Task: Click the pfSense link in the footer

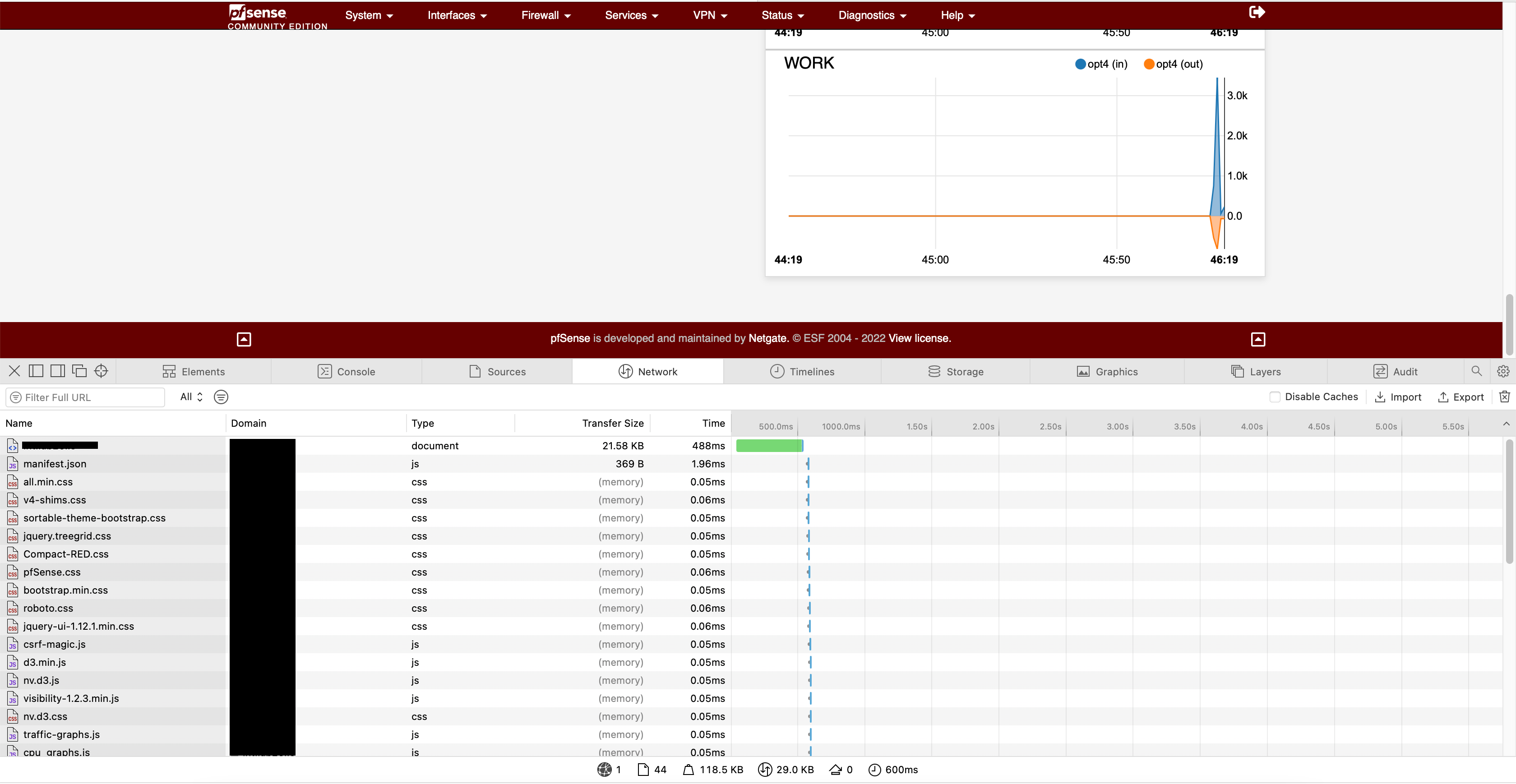Action: click(570, 338)
